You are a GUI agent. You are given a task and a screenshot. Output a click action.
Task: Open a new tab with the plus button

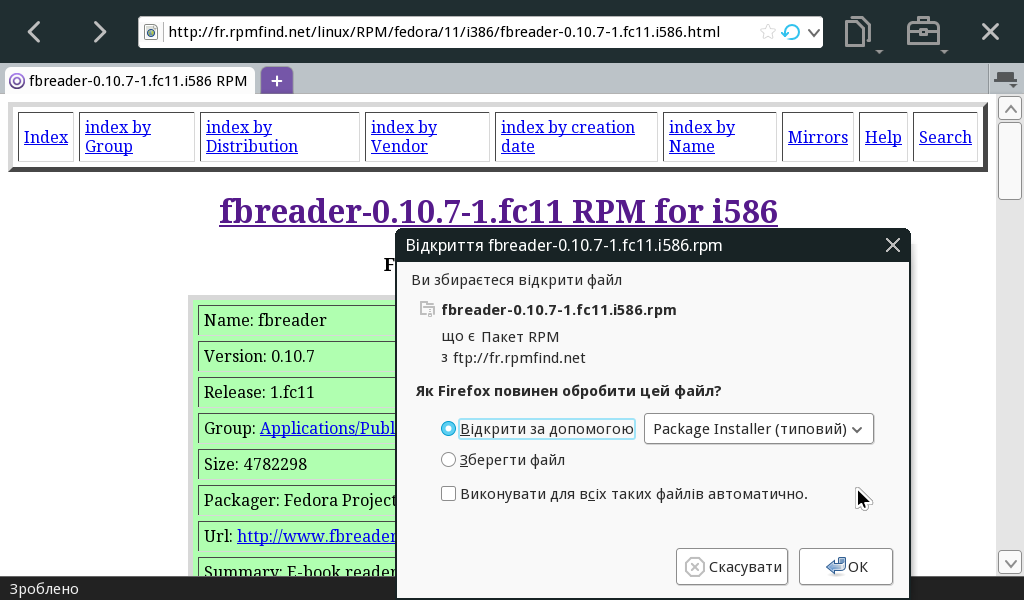pos(277,80)
